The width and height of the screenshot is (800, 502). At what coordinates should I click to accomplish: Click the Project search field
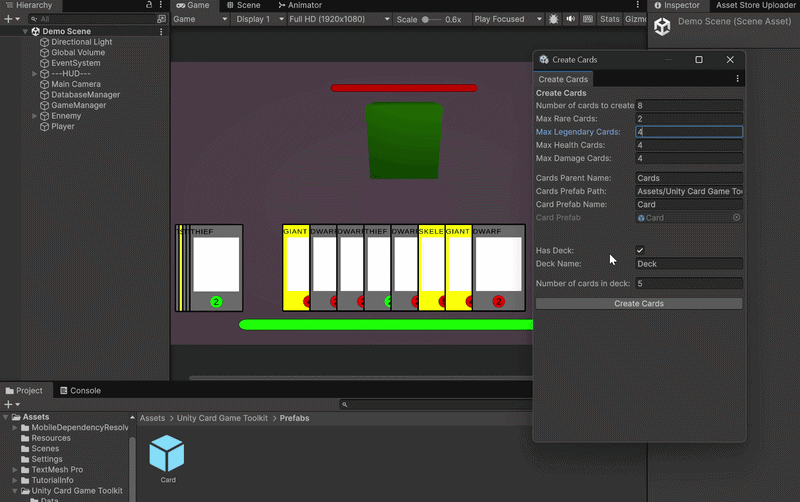[436, 405]
